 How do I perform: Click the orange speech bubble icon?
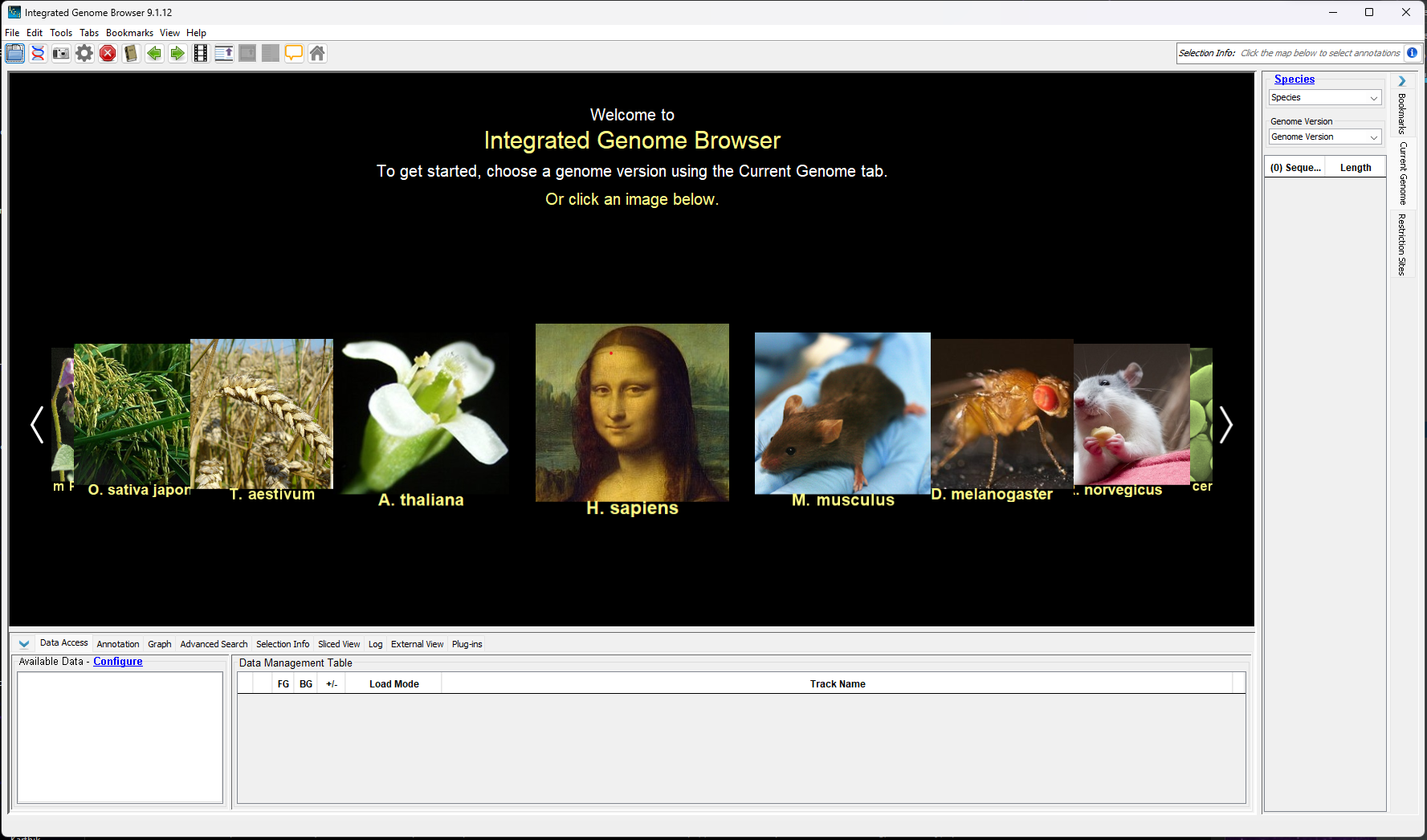(x=294, y=54)
